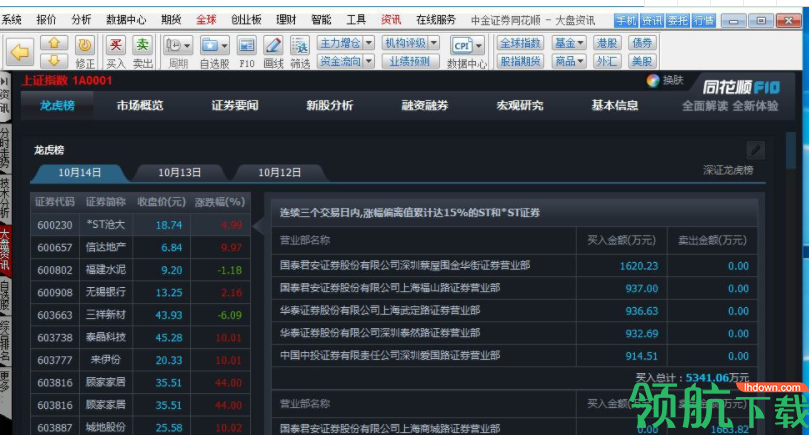Open the 筛选 stock filter icon
This screenshot has width=809, height=435.
(x=300, y=45)
